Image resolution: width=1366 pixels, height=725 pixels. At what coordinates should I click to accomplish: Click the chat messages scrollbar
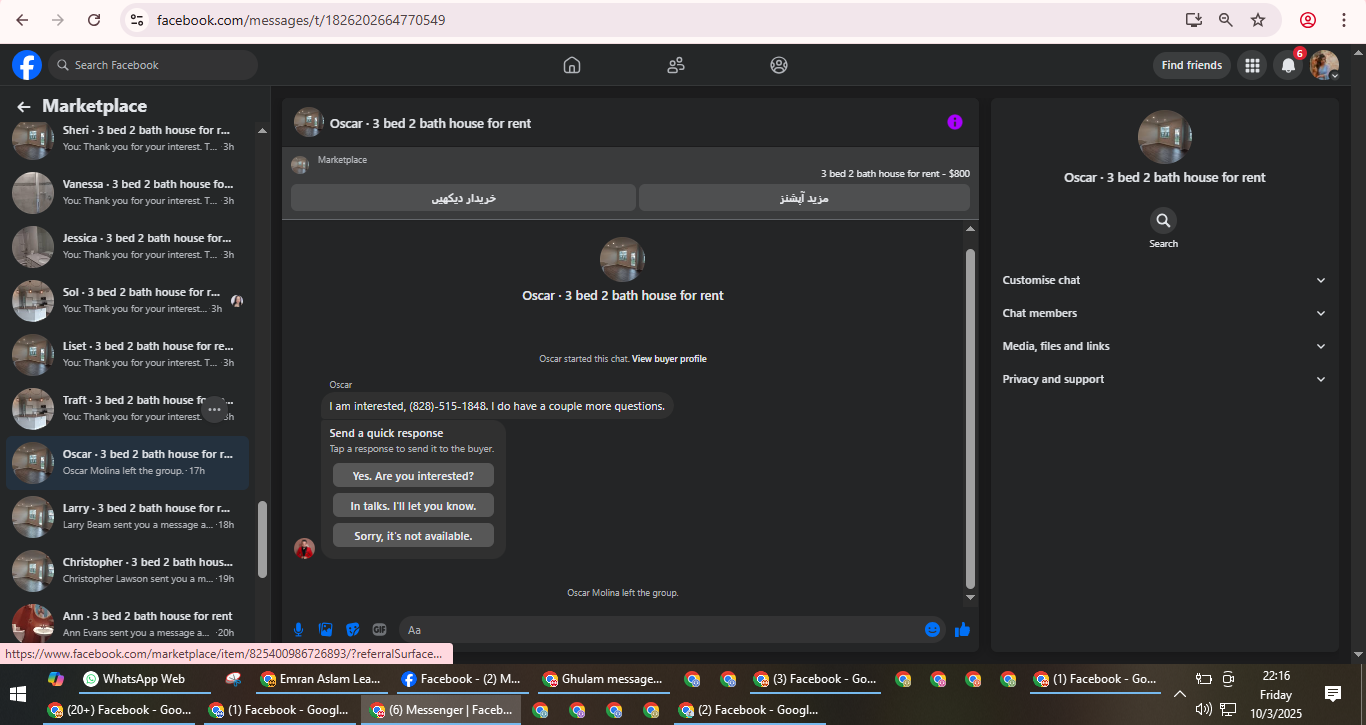click(970, 418)
